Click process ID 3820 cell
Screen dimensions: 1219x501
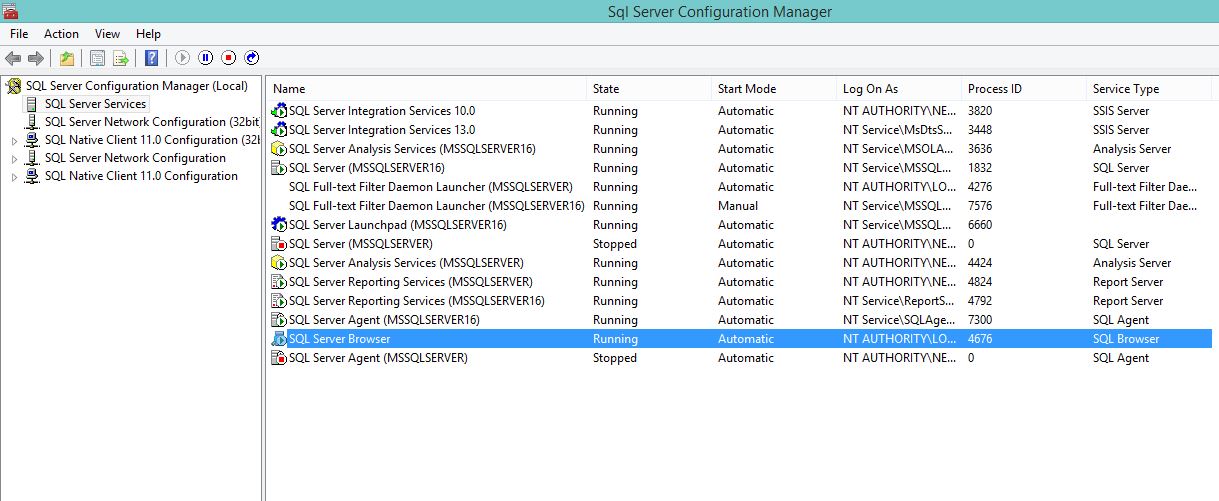(x=980, y=111)
